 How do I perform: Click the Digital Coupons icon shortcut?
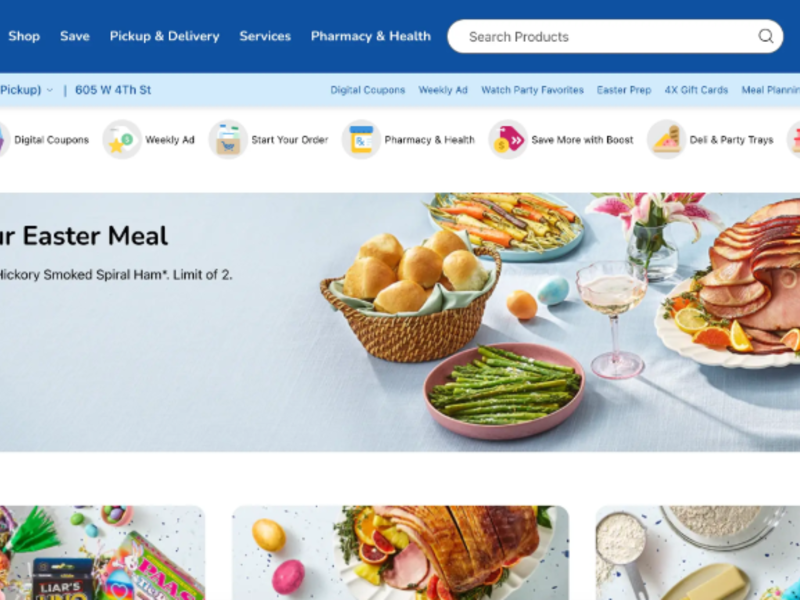point(3,140)
